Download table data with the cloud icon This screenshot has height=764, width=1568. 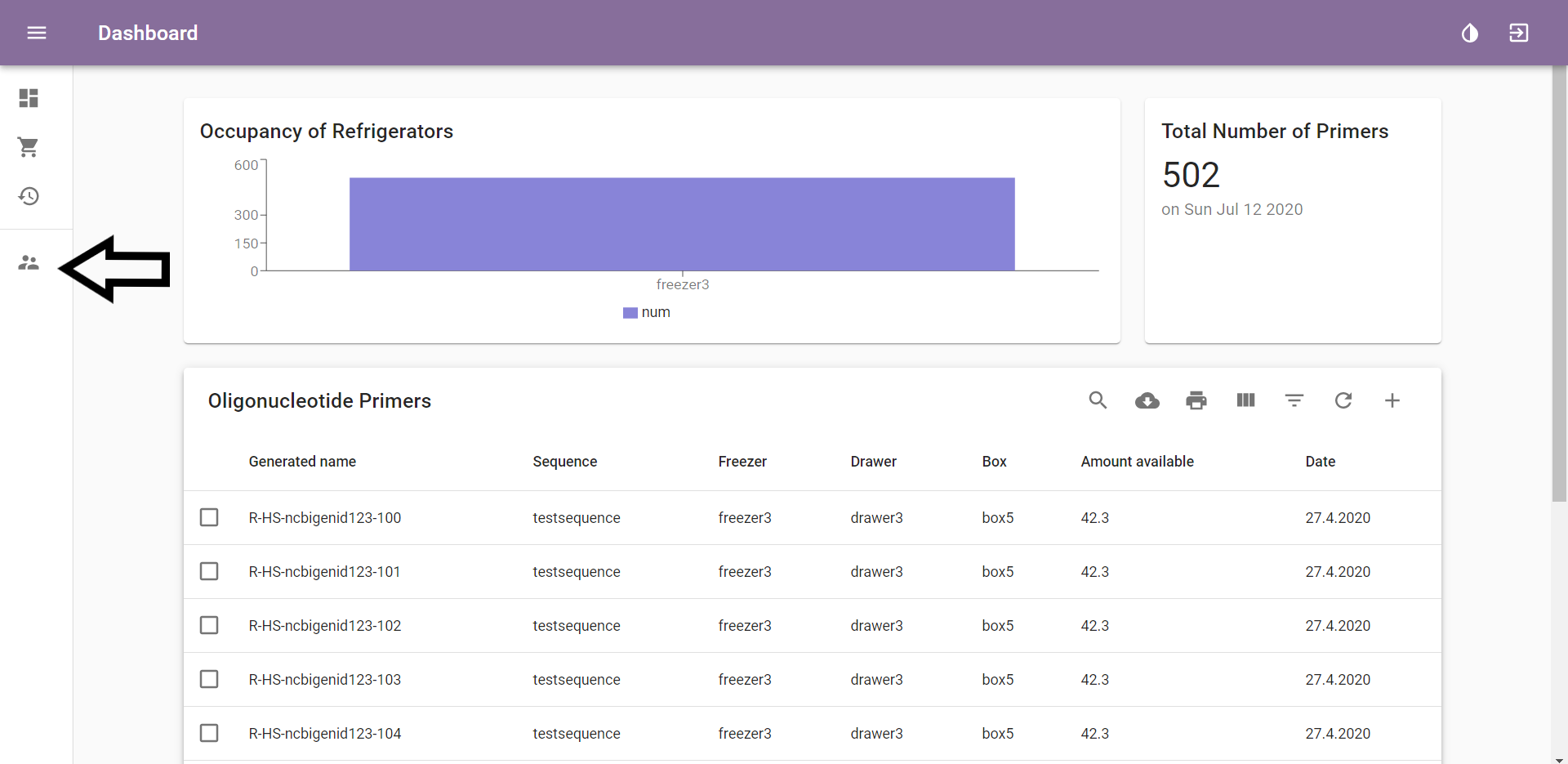click(x=1147, y=400)
